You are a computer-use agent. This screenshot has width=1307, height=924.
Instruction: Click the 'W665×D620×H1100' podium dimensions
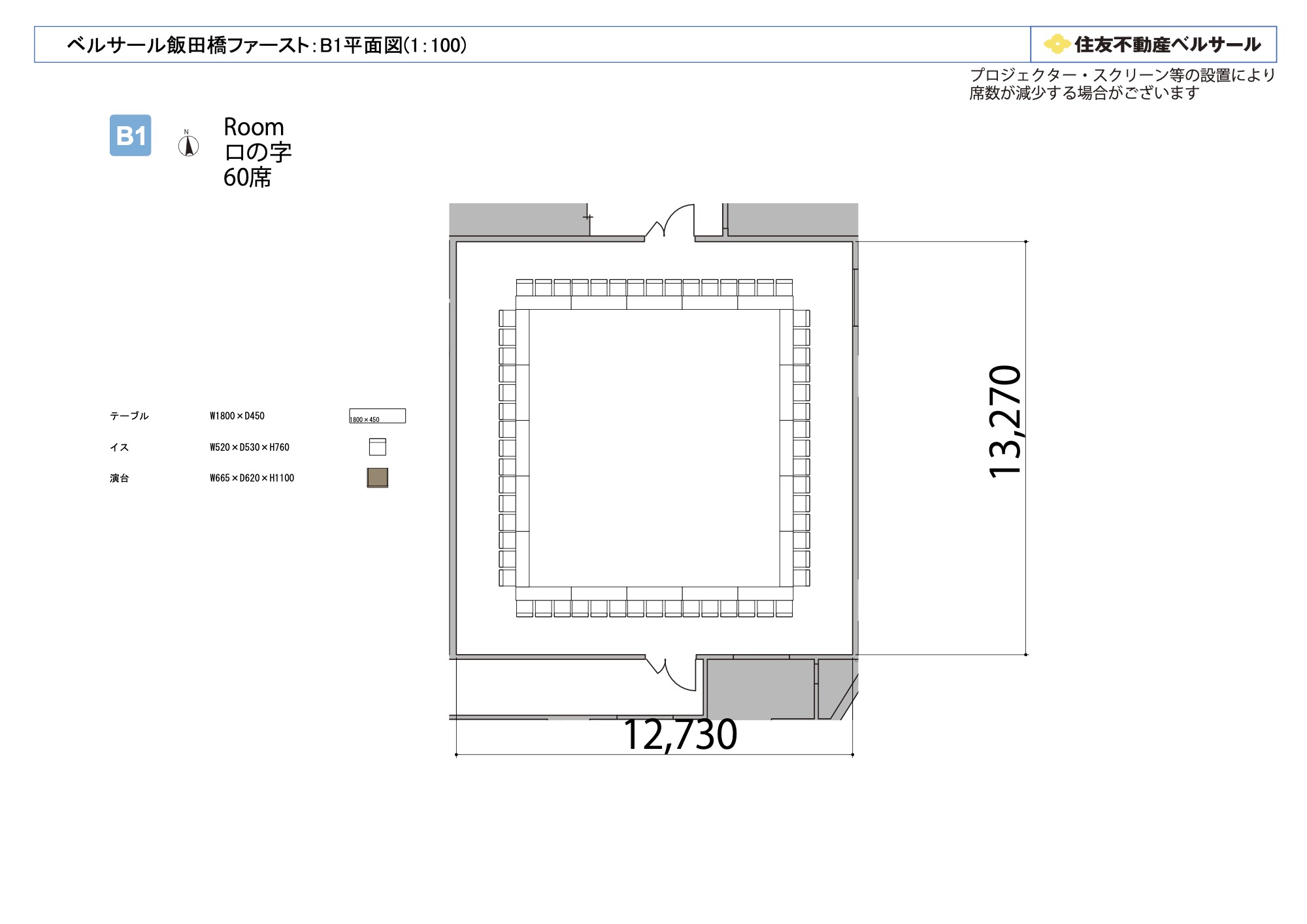[252, 478]
